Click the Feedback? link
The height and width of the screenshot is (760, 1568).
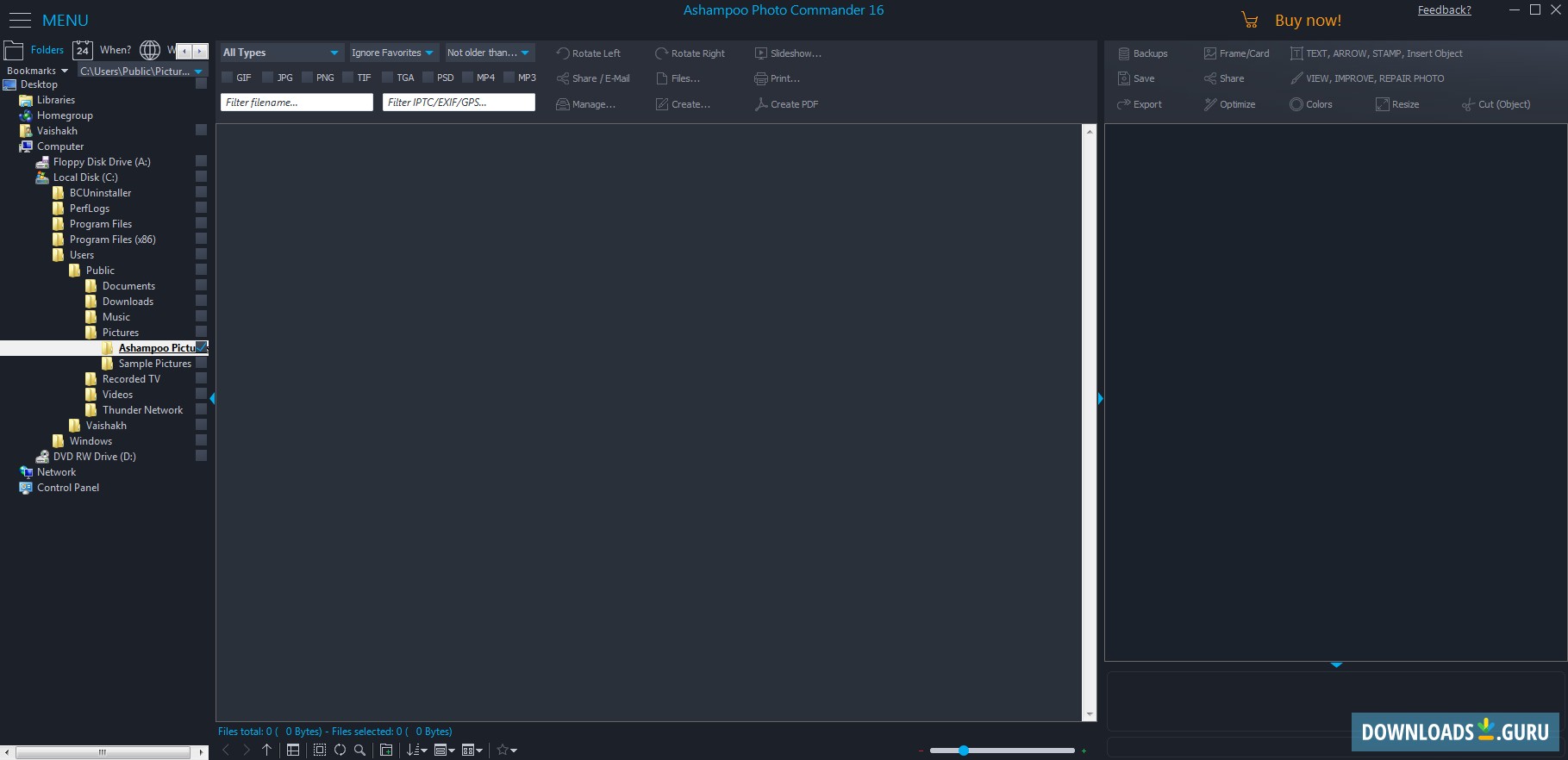pyautogui.click(x=1444, y=10)
